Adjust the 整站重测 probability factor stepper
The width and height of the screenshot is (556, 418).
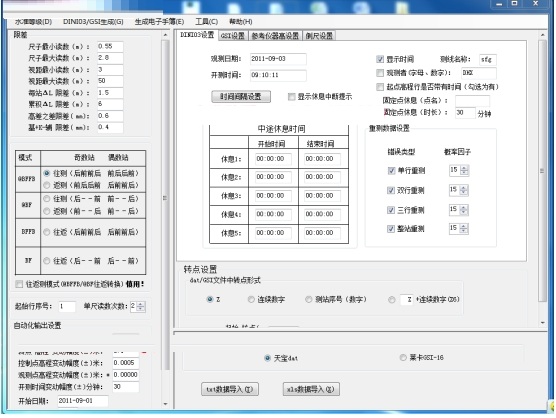(x=464, y=228)
